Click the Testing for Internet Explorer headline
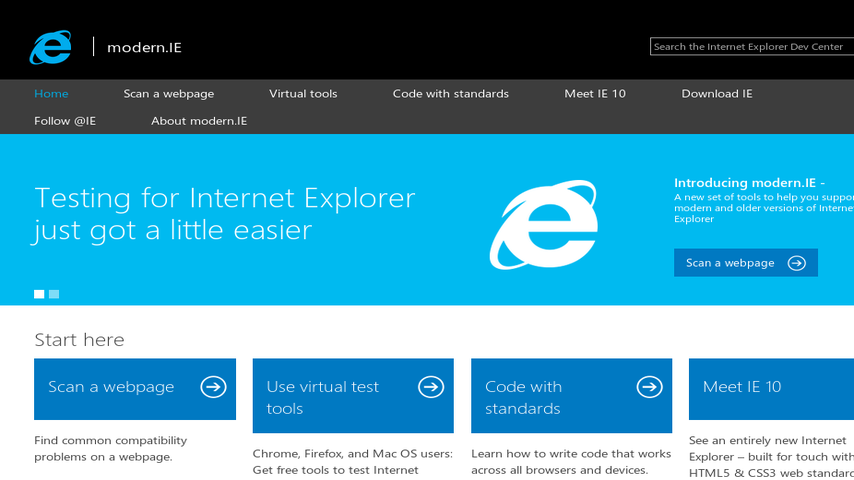This screenshot has height=480, width=854. [224, 215]
